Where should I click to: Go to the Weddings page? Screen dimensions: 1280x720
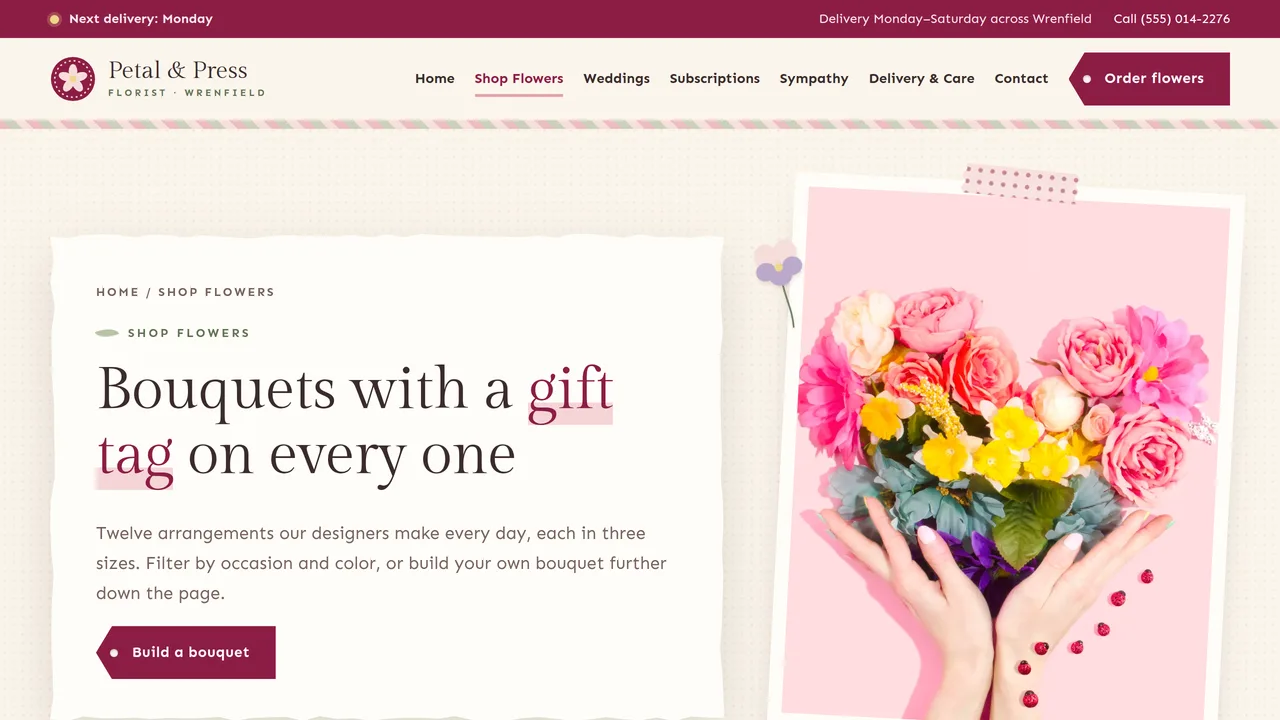pyautogui.click(x=617, y=79)
